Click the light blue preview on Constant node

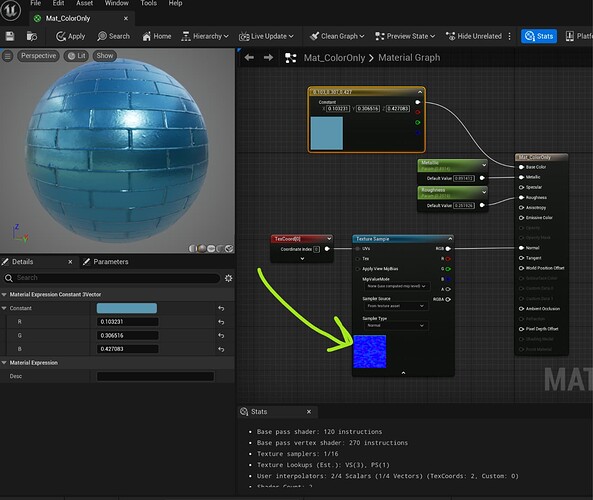[327, 133]
